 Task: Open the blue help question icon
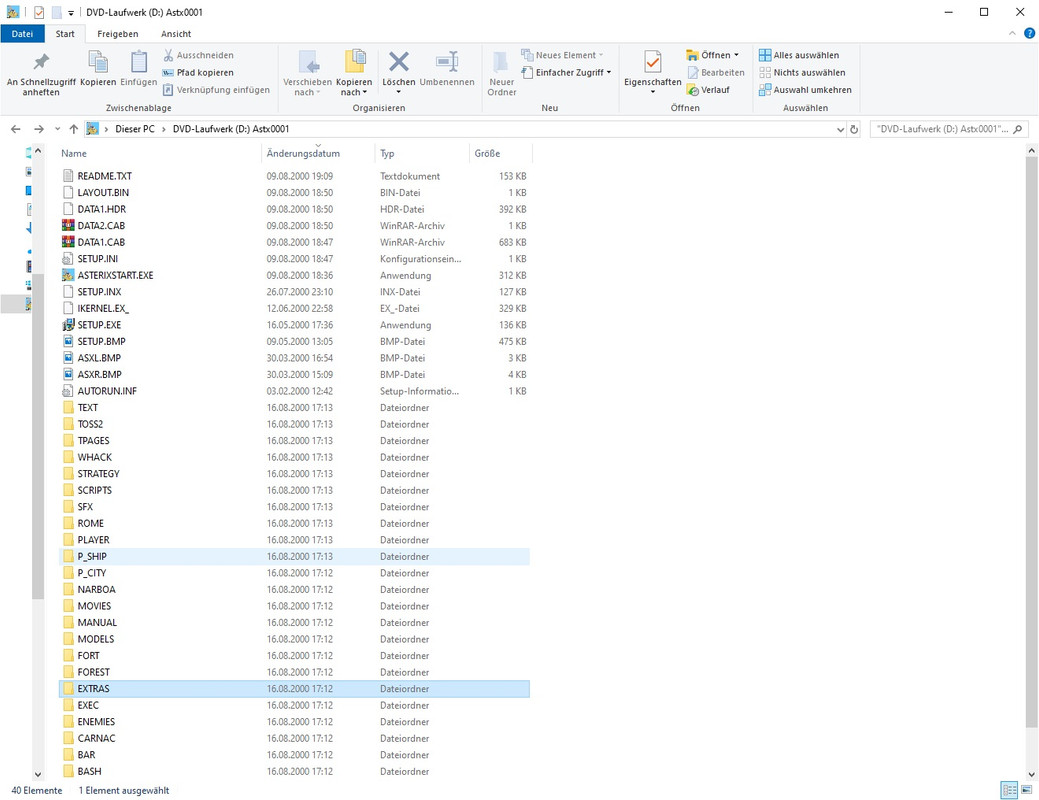(1029, 33)
